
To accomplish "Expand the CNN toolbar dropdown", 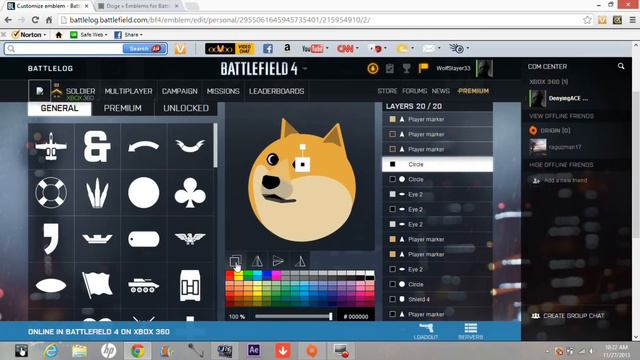I will (357, 49).
